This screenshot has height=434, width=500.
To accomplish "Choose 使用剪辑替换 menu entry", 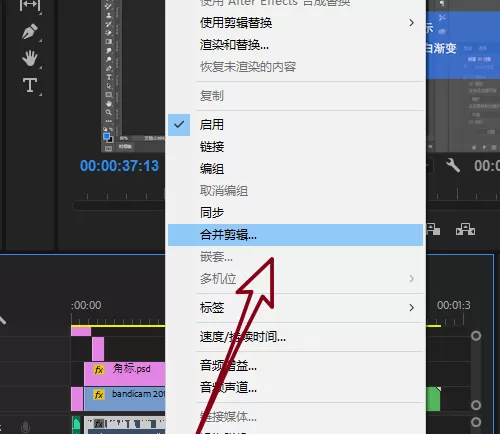I will [295, 23].
